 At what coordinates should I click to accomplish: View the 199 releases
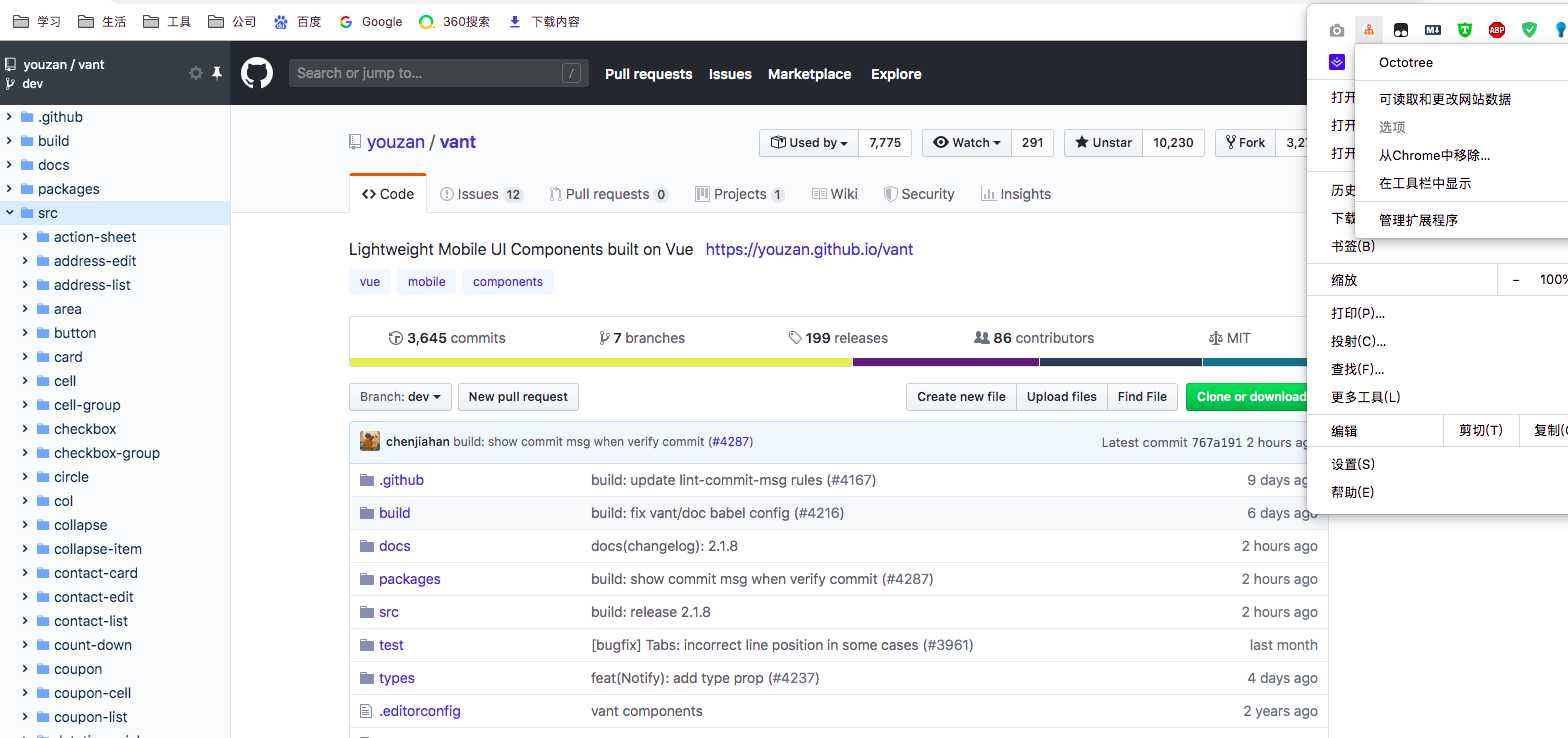pyautogui.click(x=838, y=338)
